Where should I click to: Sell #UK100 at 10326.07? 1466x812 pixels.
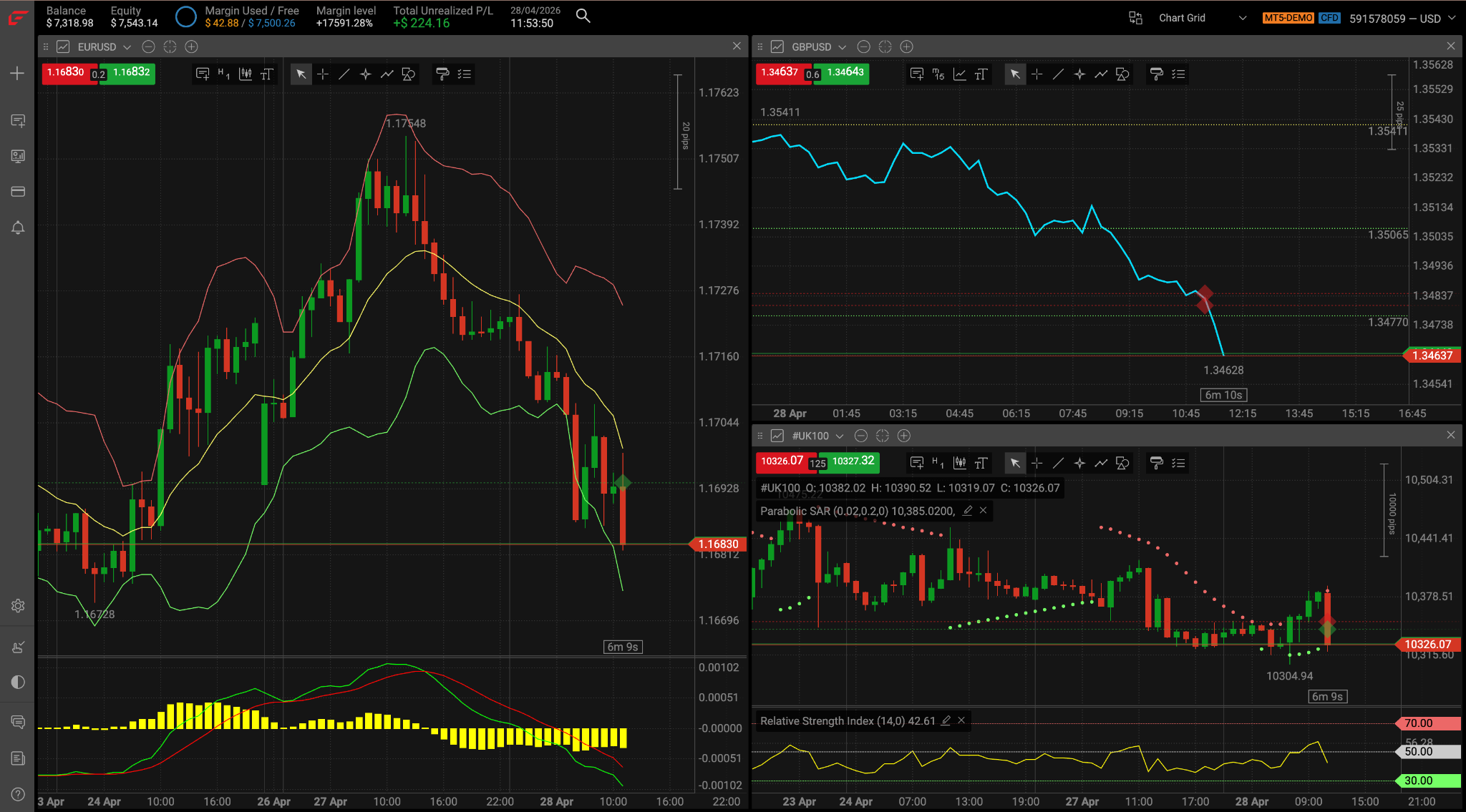782,462
